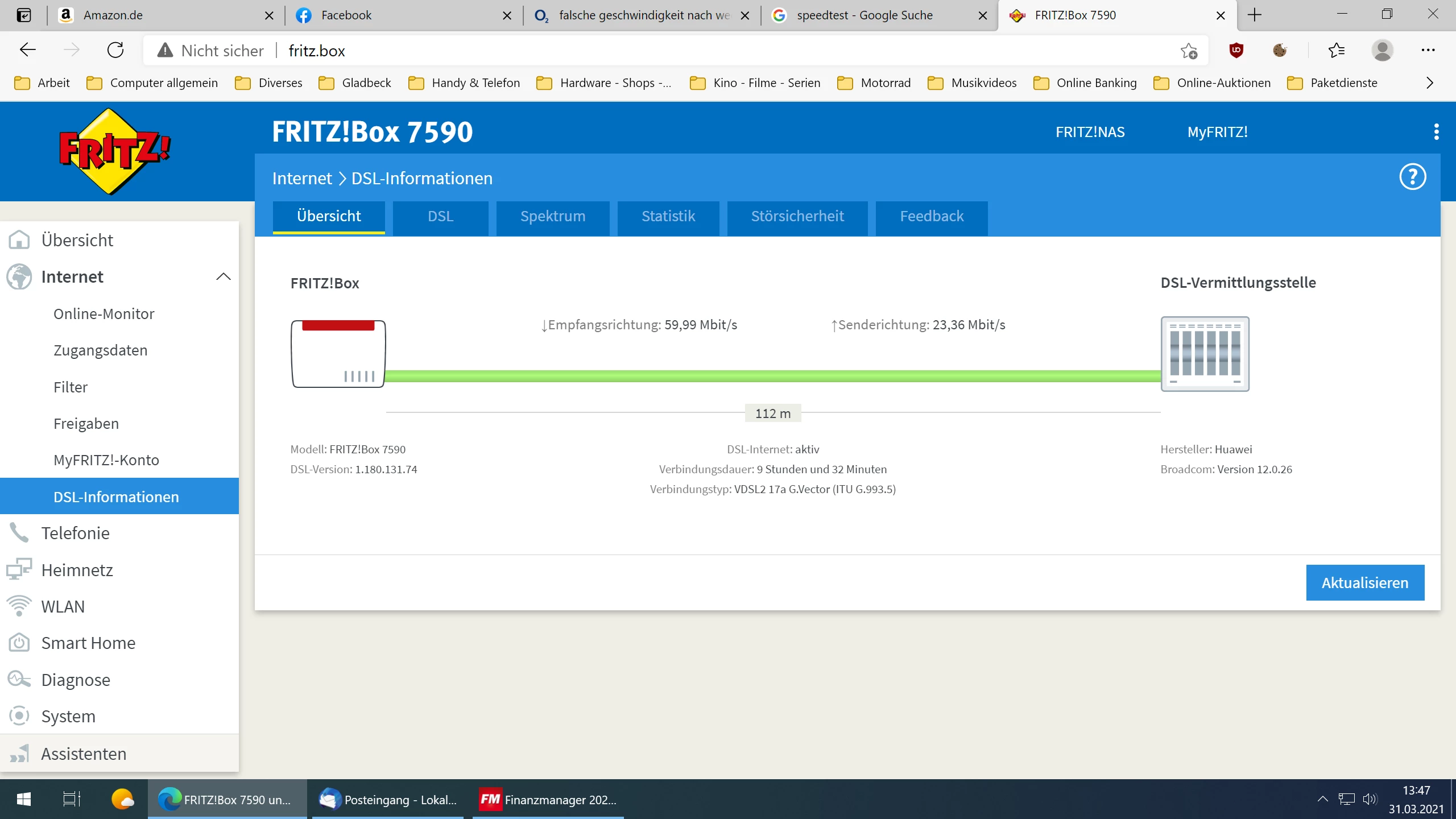Add page to favorites star icon
1456x819 pixels.
(1189, 51)
